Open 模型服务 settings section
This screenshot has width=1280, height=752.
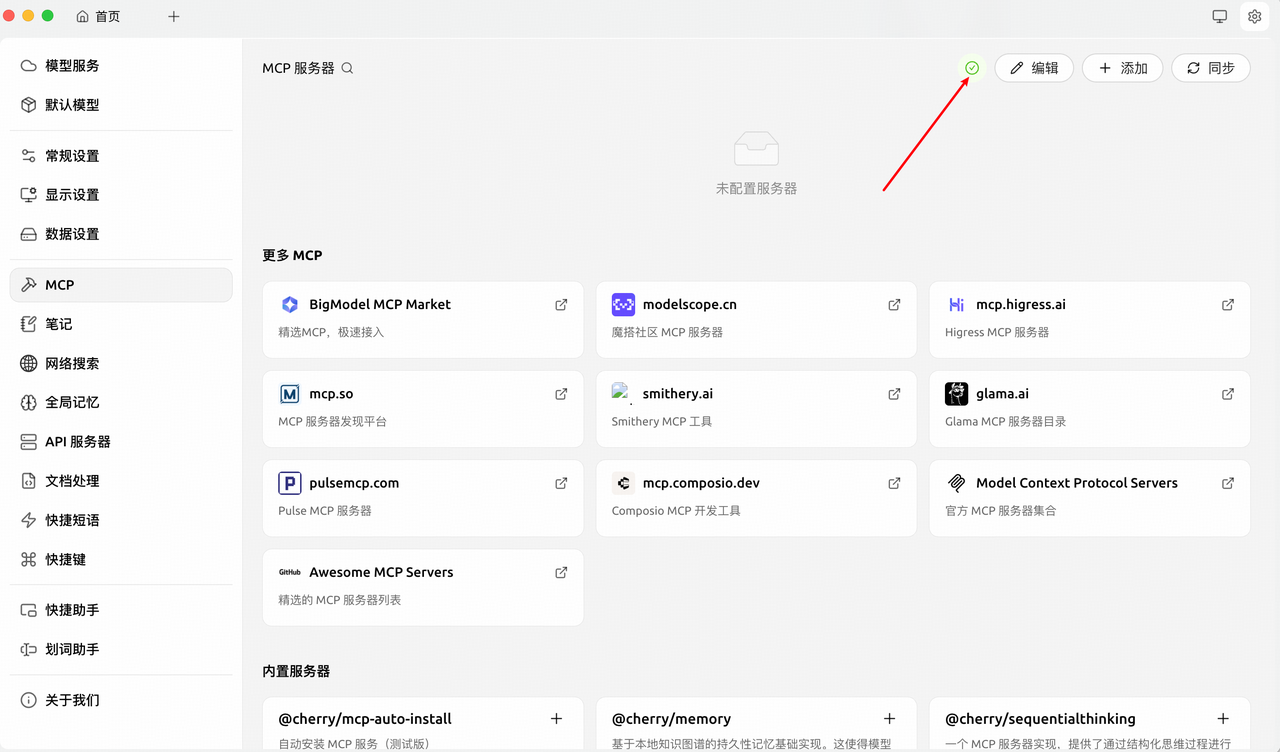point(72,66)
